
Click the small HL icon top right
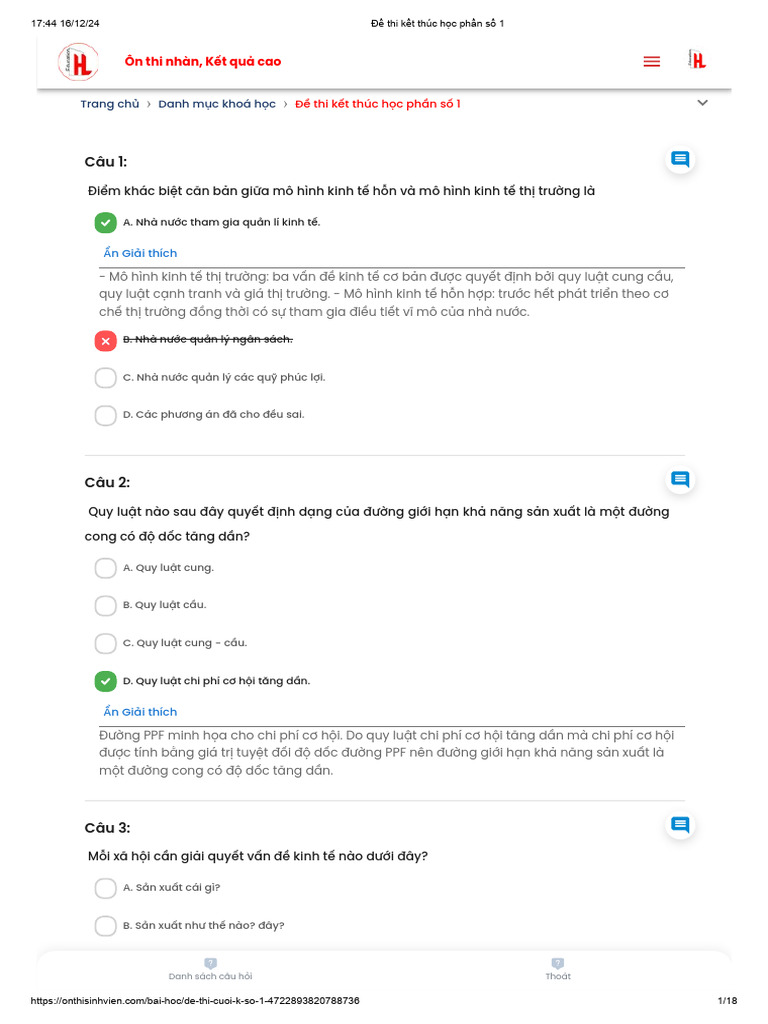pyautogui.click(x=698, y=61)
